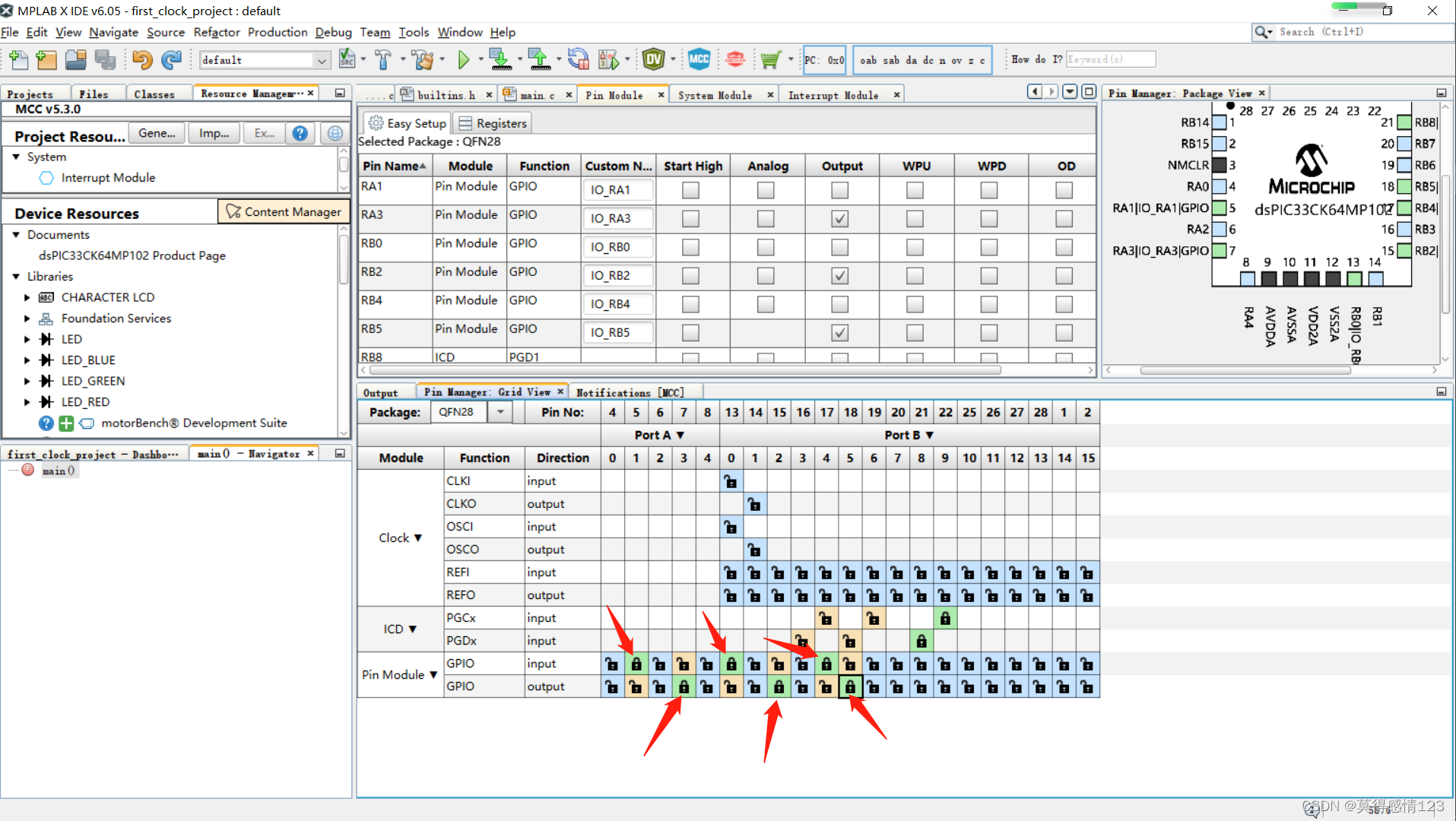Click the Import button
This screenshot has height=821, width=1456.
[214, 133]
